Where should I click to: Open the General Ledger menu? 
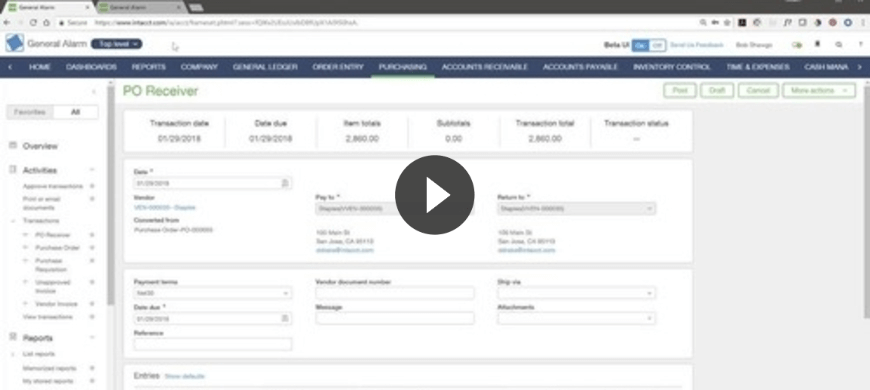click(x=265, y=67)
